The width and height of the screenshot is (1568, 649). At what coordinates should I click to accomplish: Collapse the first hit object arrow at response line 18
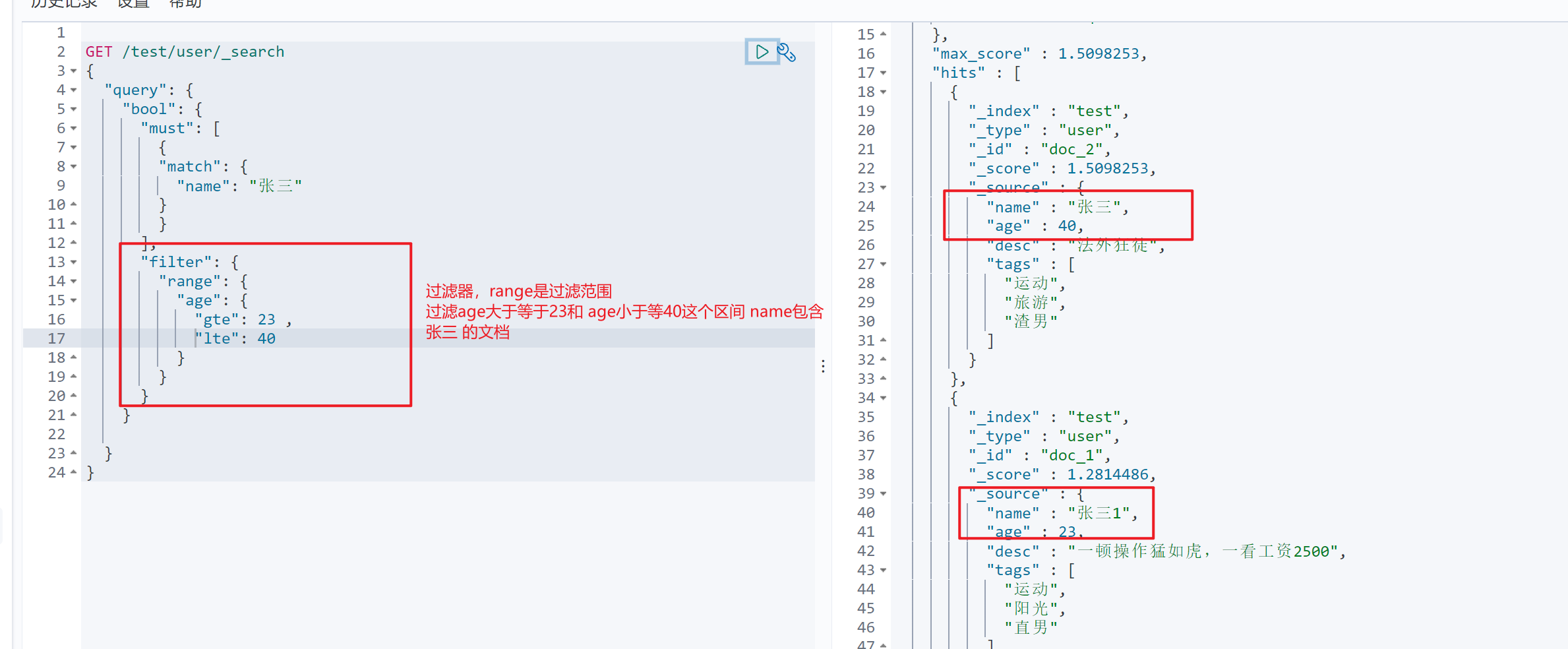884,92
